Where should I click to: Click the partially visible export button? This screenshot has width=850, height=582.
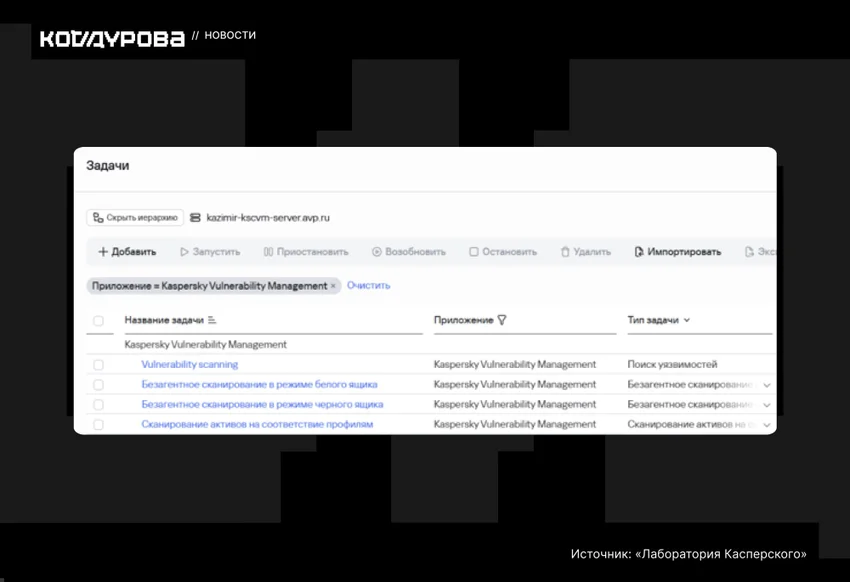pyautogui.click(x=761, y=252)
